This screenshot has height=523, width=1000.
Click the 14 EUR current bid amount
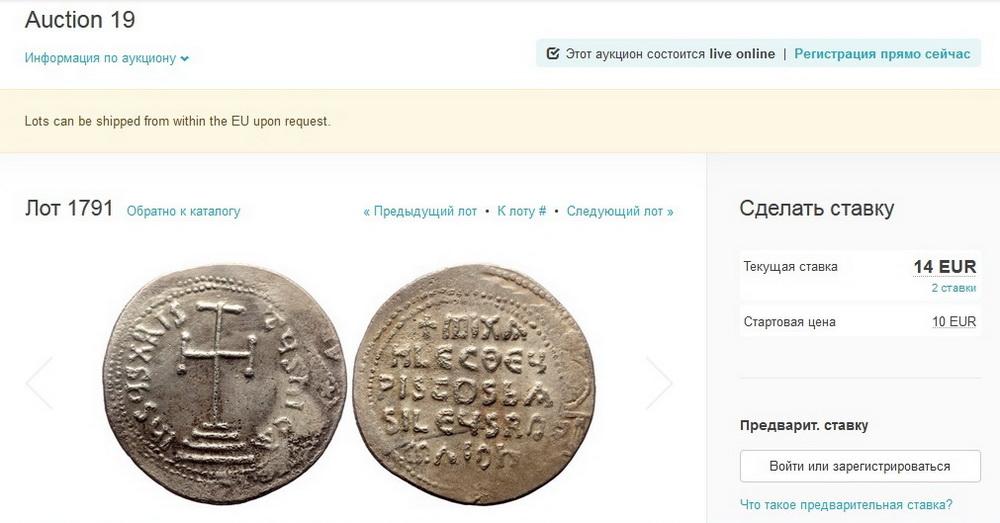point(945,267)
